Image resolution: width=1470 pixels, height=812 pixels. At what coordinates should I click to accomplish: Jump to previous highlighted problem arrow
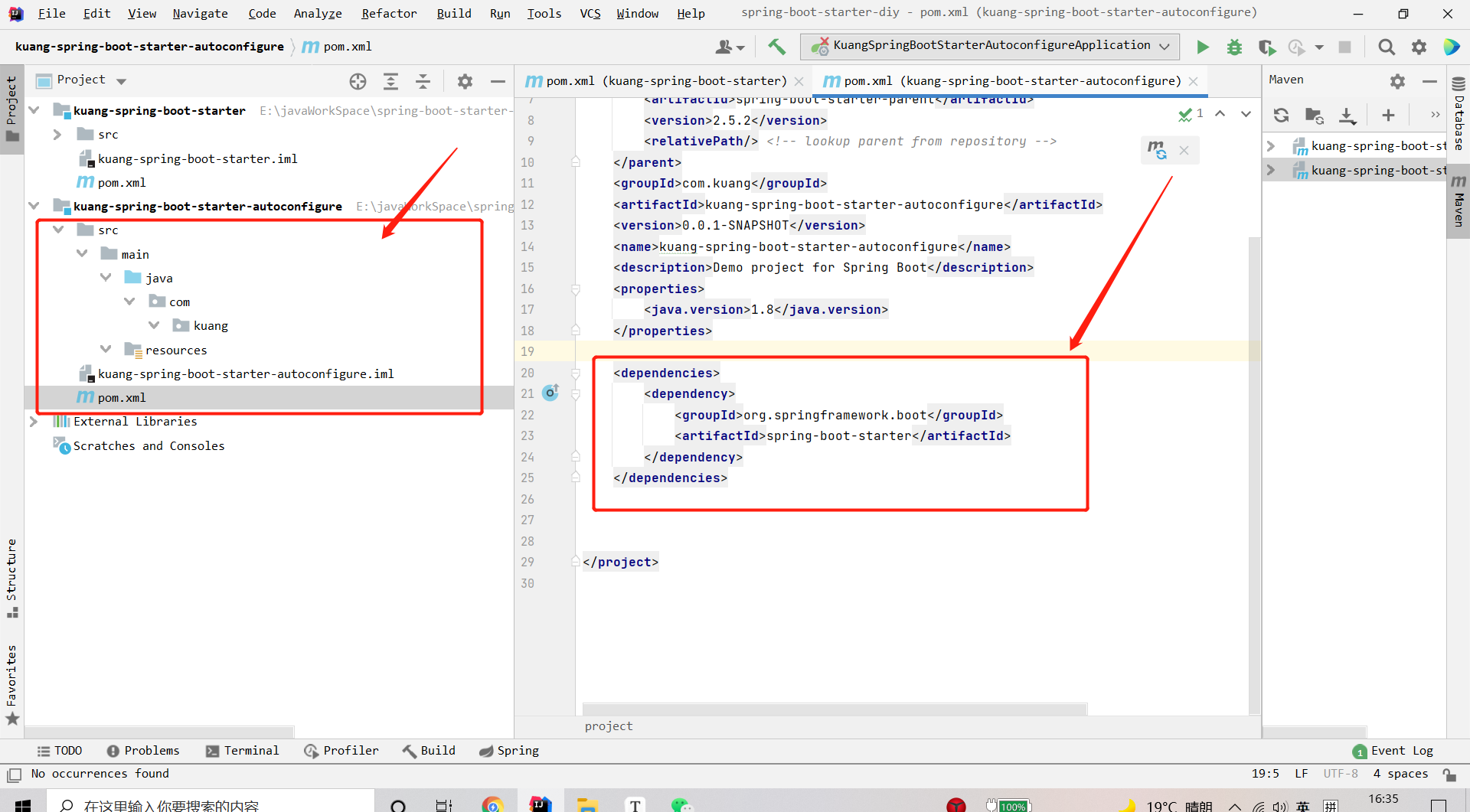pyautogui.click(x=1220, y=114)
